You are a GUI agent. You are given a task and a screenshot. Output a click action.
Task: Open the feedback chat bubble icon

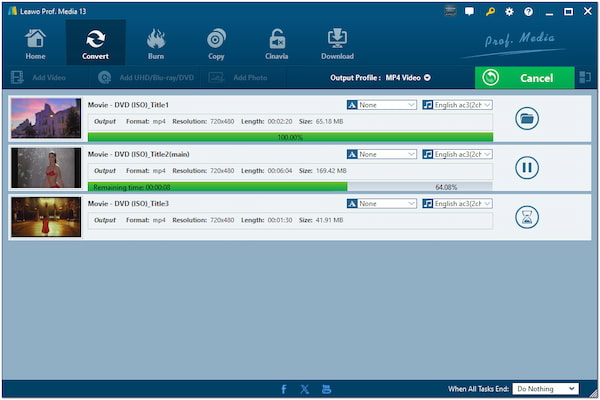tap(470, 12)
